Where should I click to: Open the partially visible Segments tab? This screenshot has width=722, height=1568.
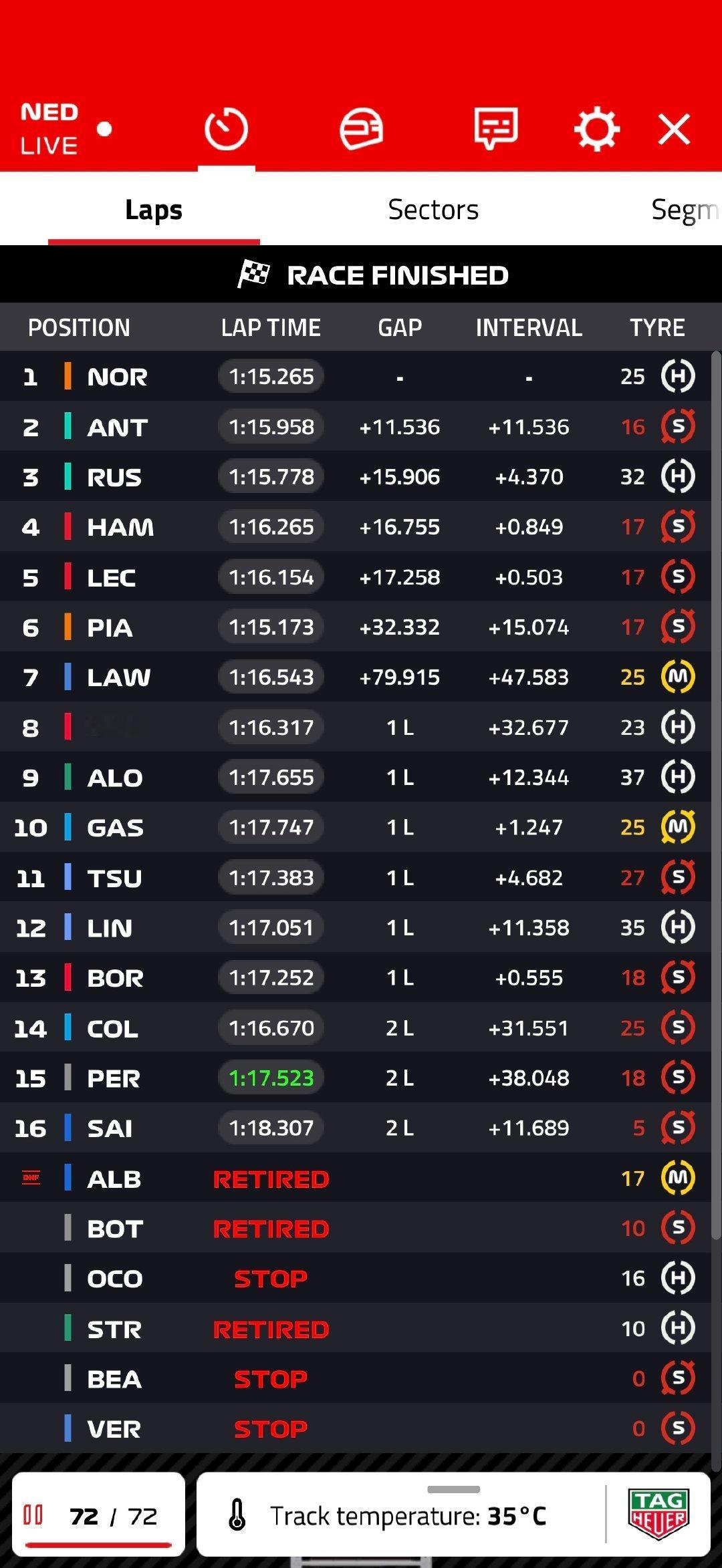(685, 210)
